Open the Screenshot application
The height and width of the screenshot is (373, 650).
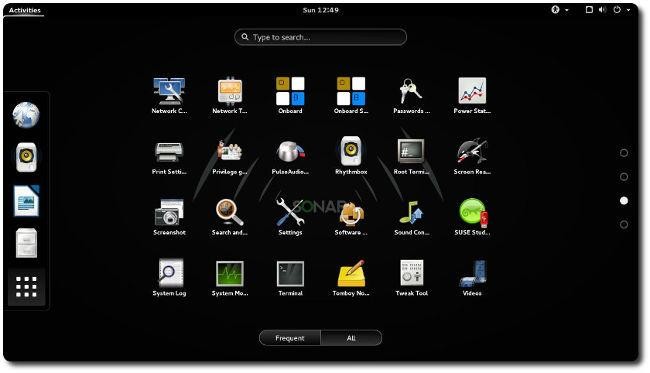tap(169, 217)
